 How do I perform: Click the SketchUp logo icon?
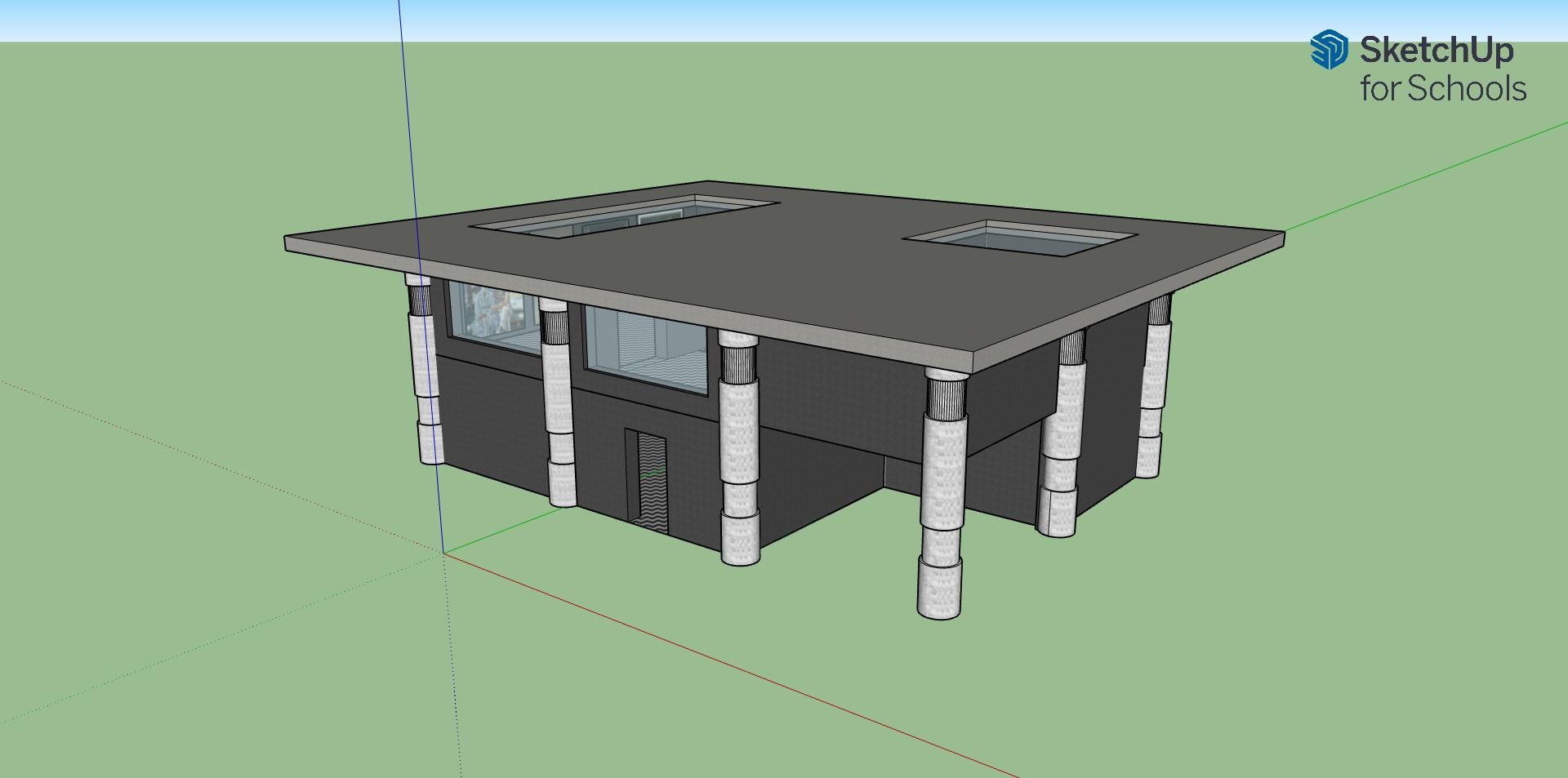coord(1329,50)
